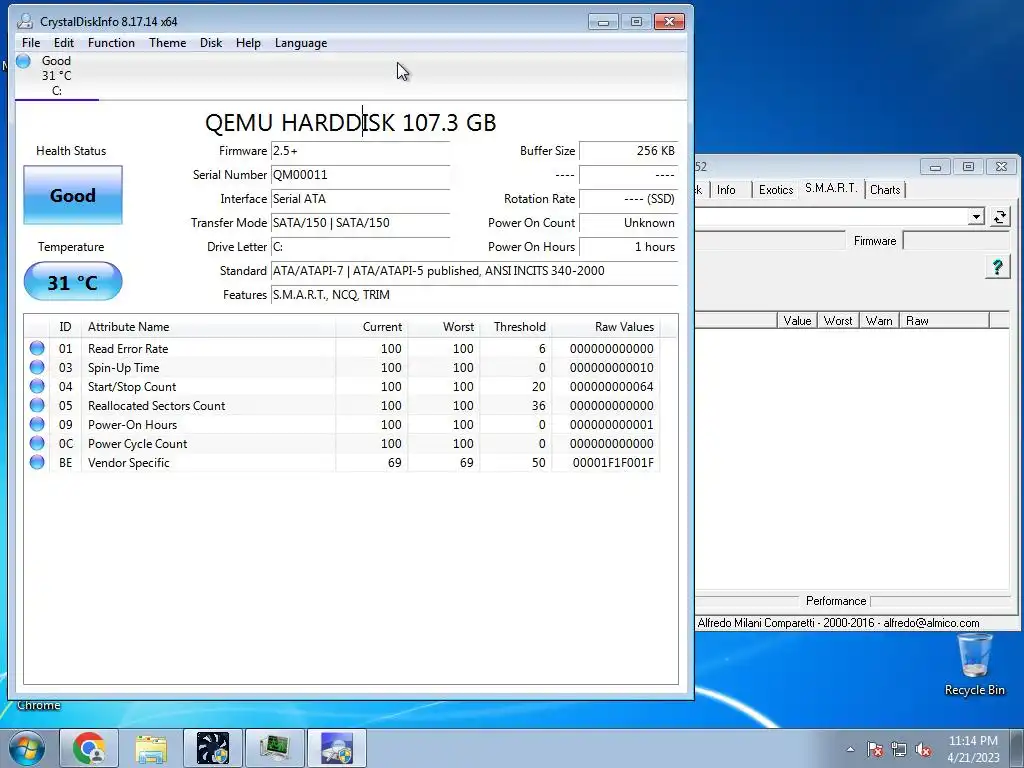Click the Raw Values column header

coord(604,327)
